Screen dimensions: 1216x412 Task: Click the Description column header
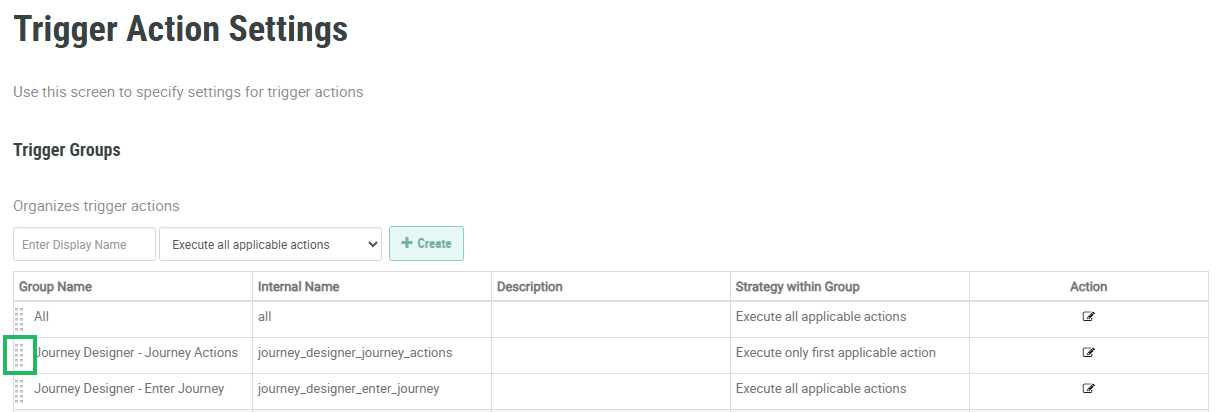[529, 287]
